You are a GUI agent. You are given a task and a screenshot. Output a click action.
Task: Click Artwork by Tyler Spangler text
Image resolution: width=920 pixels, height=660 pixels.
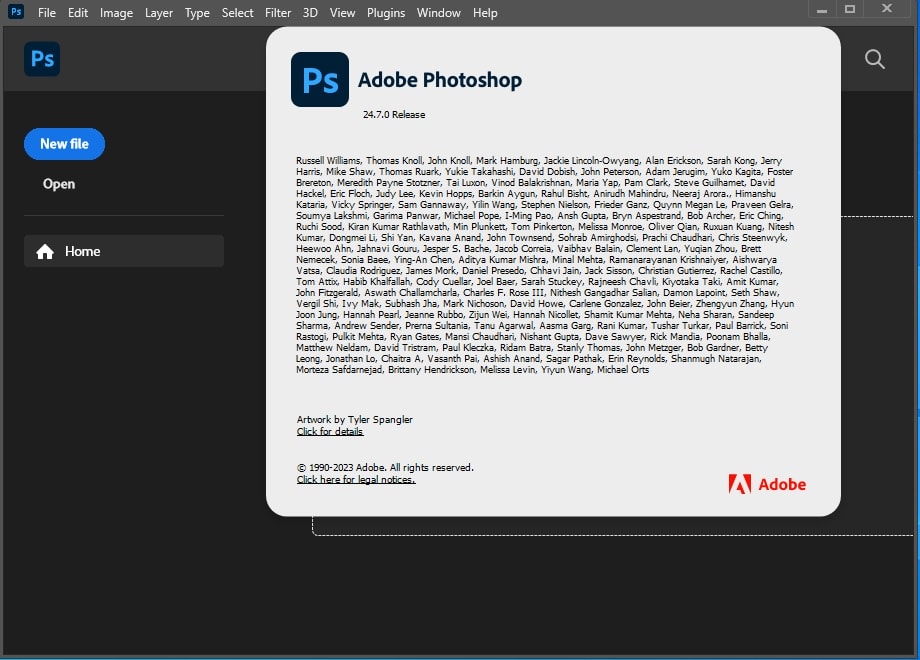[x=354, y=419]
